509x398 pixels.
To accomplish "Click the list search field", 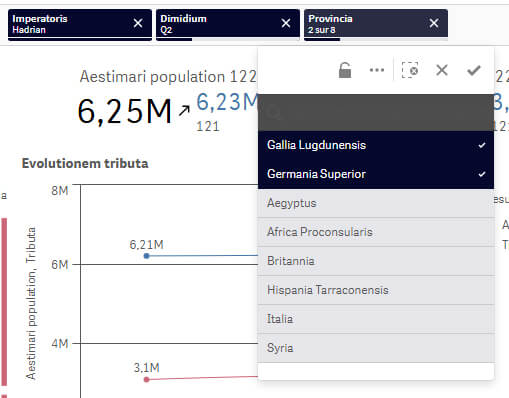I will (x=376, y=113).
